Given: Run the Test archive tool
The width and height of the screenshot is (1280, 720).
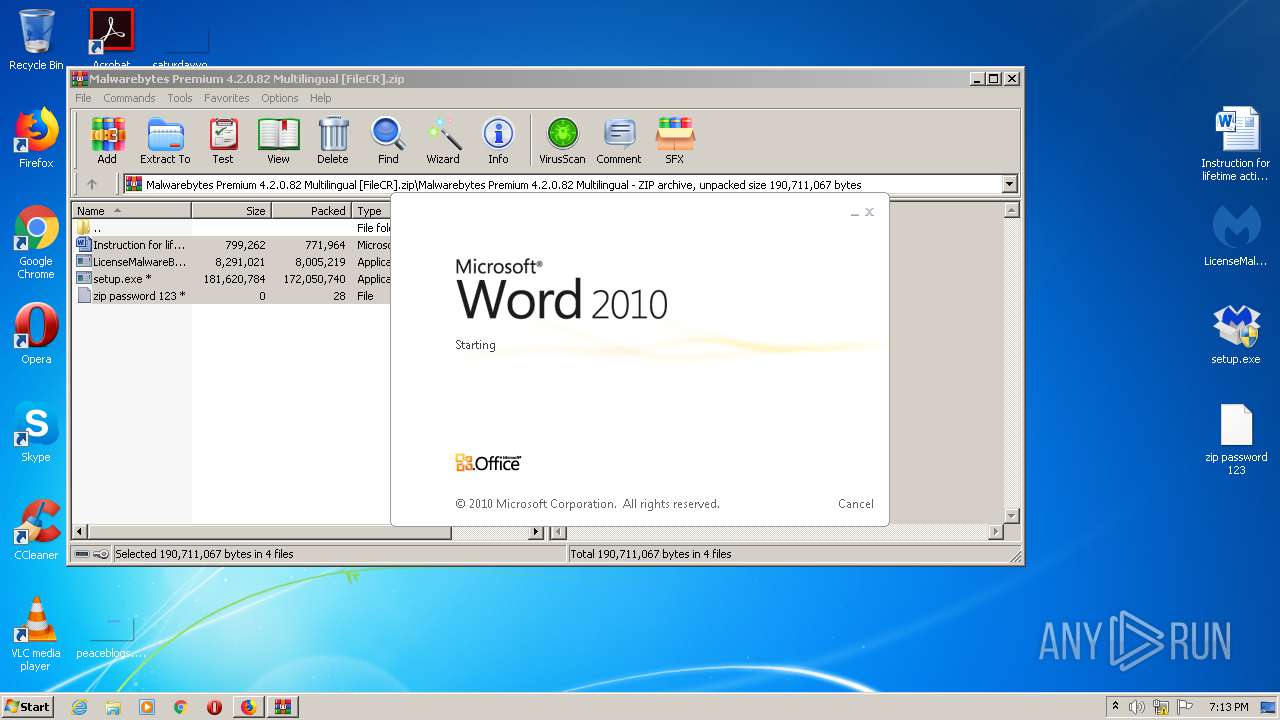Looking at the screenshot, I should click(x=223, y=140).
